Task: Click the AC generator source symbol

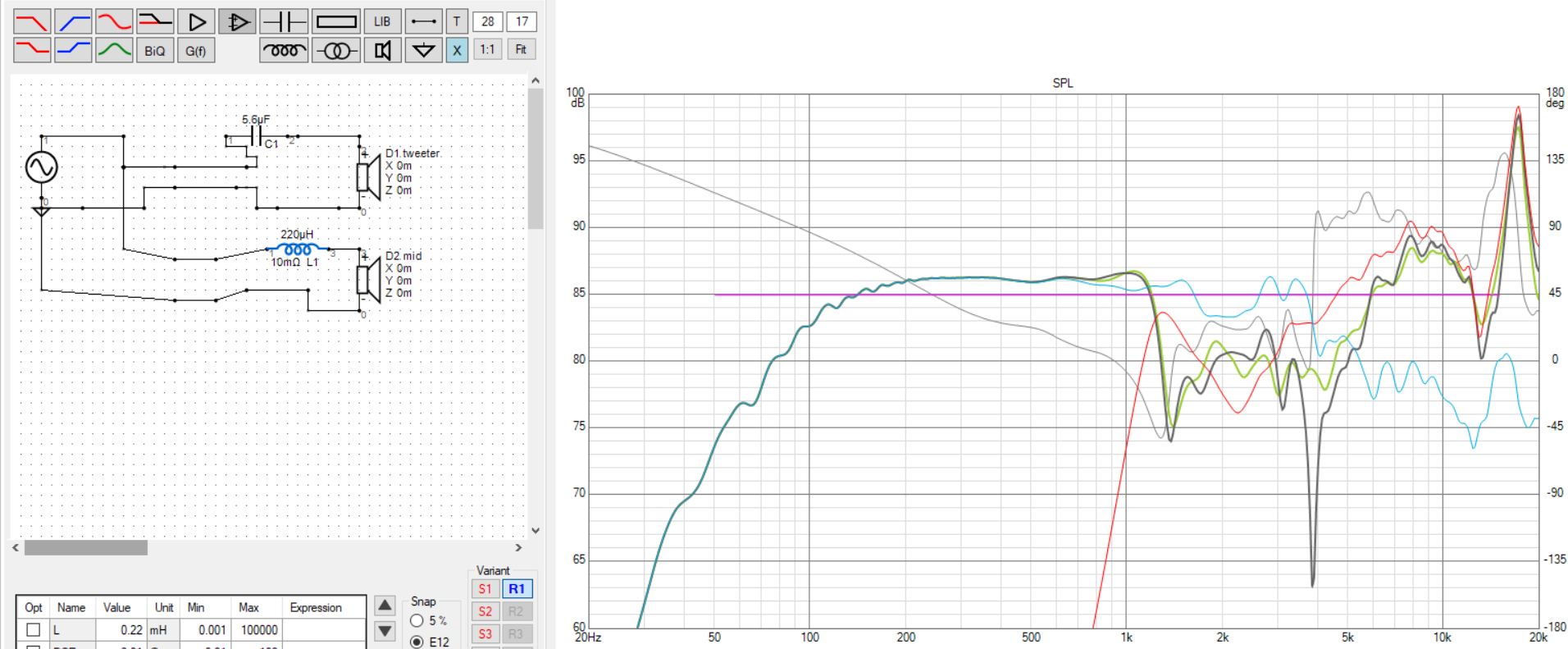Action: pyautogui.click(x=41, y=167)
